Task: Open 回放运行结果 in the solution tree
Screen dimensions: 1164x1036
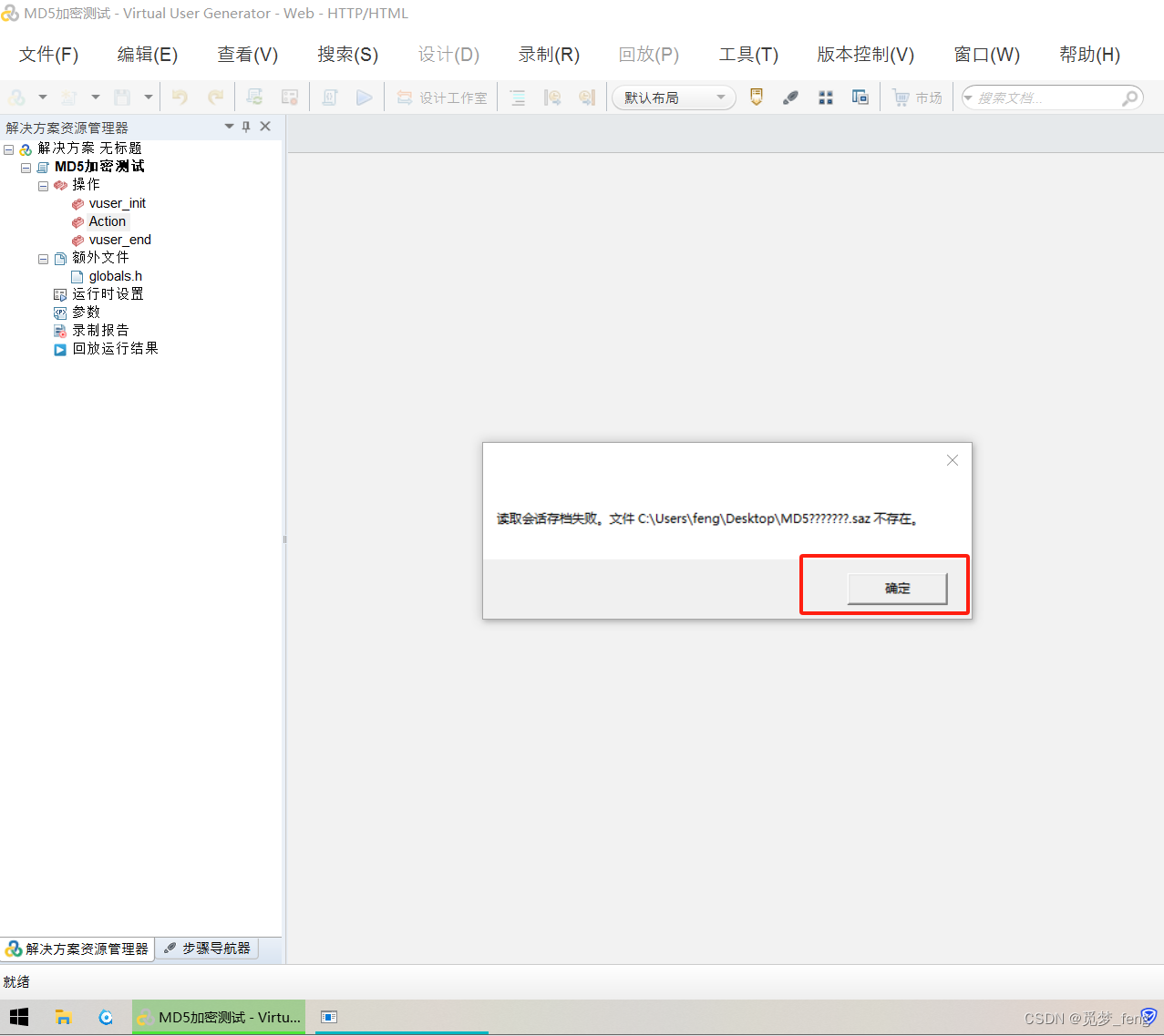Action: [x=115, y=349]
